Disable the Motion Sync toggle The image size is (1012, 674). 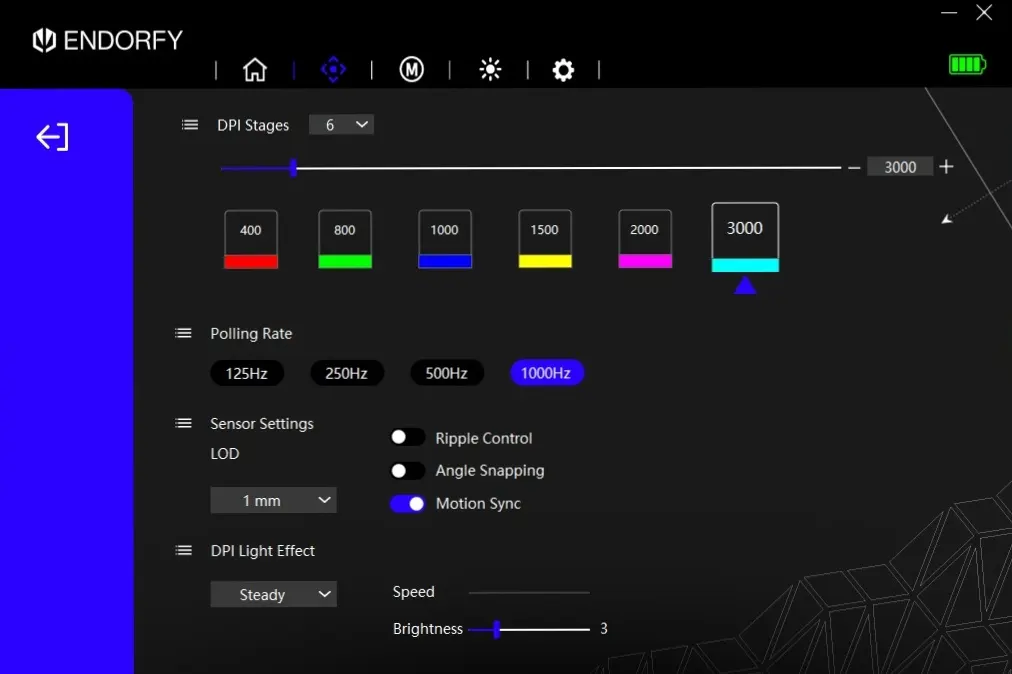pos(407,503)
